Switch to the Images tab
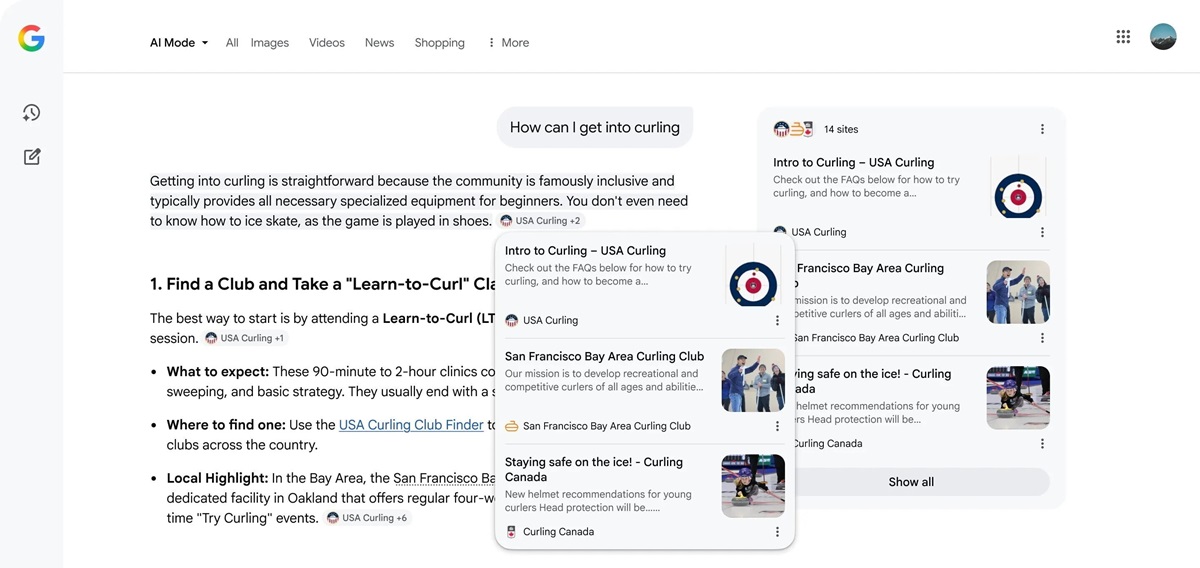This screenshot has width=1200, height=568. 269,43
